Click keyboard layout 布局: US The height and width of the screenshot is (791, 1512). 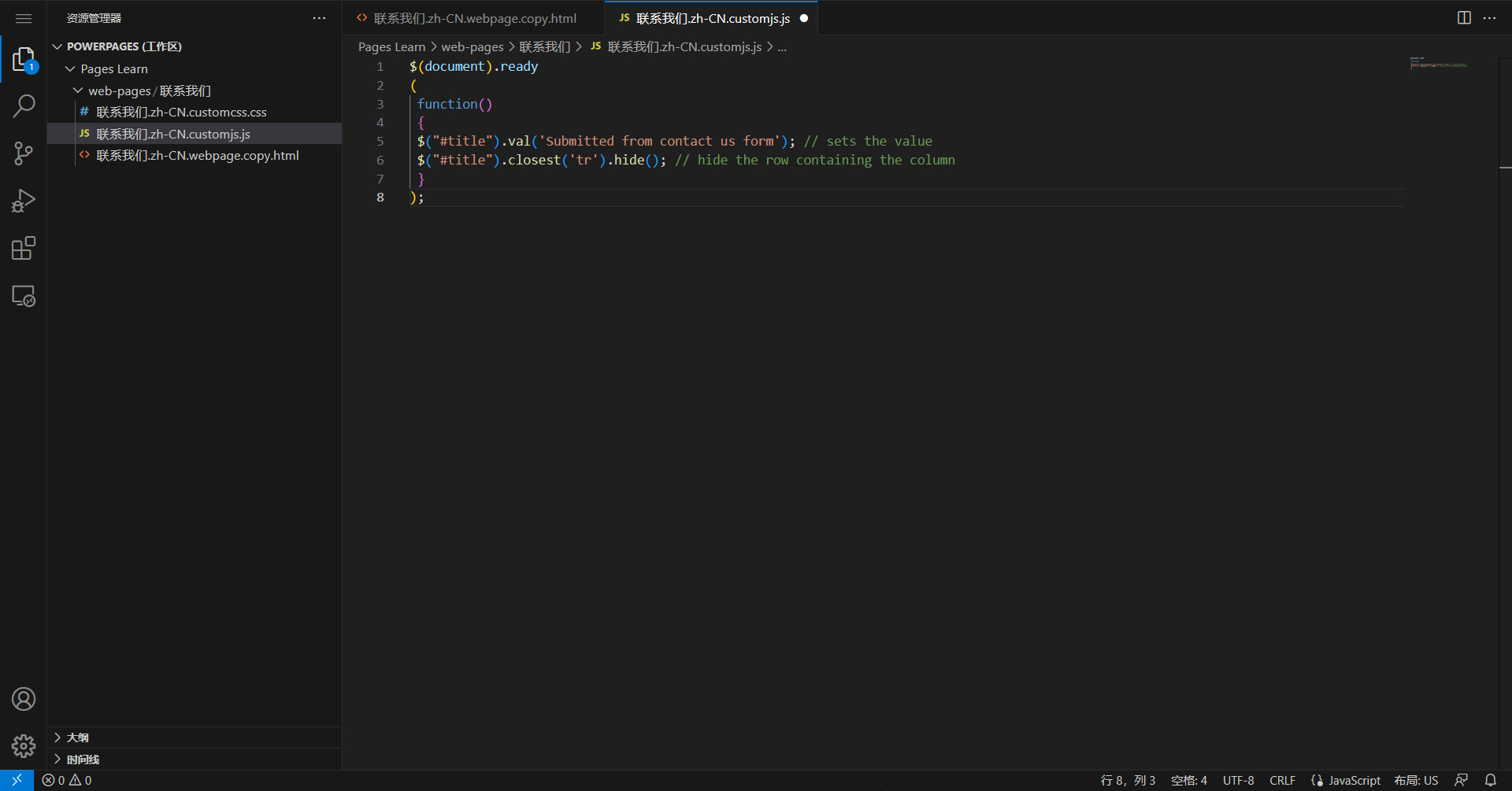pos(1416,780)
